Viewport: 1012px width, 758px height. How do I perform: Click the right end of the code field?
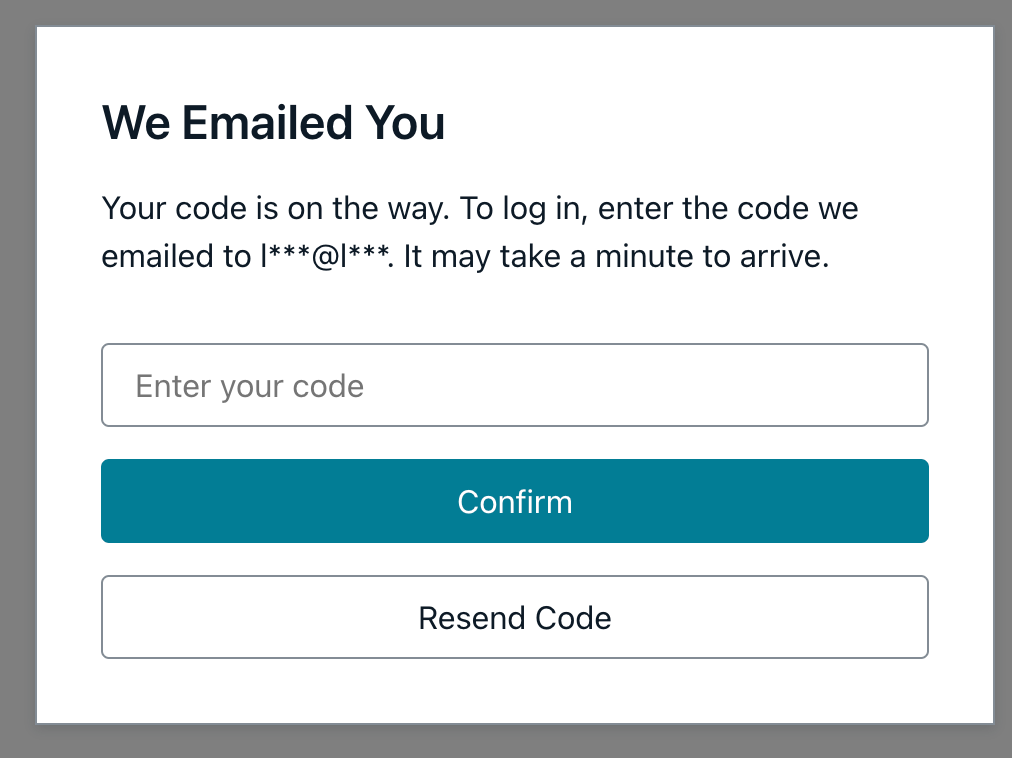900,386
